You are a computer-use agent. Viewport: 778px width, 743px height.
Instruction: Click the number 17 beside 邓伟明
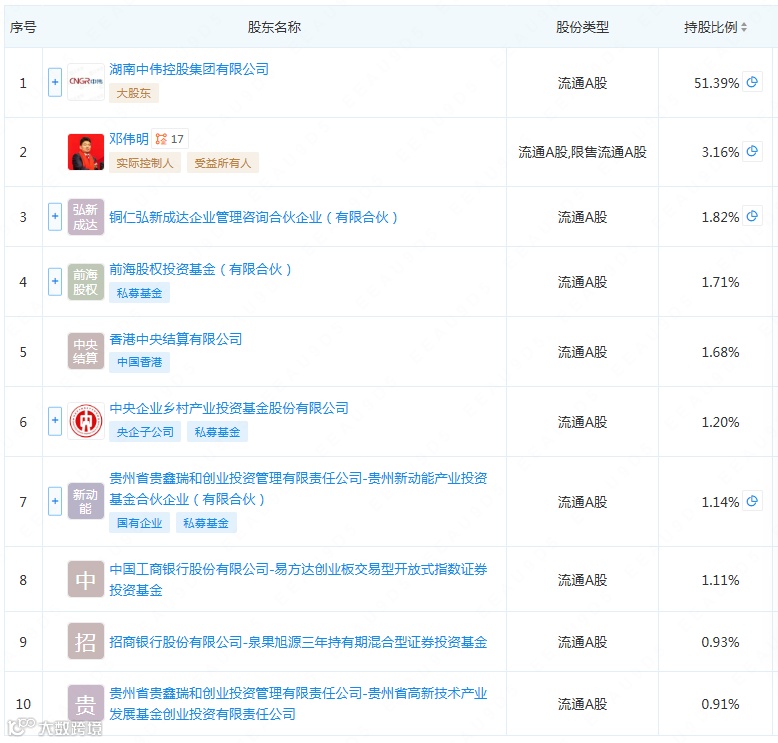click(x=177, y=139)
